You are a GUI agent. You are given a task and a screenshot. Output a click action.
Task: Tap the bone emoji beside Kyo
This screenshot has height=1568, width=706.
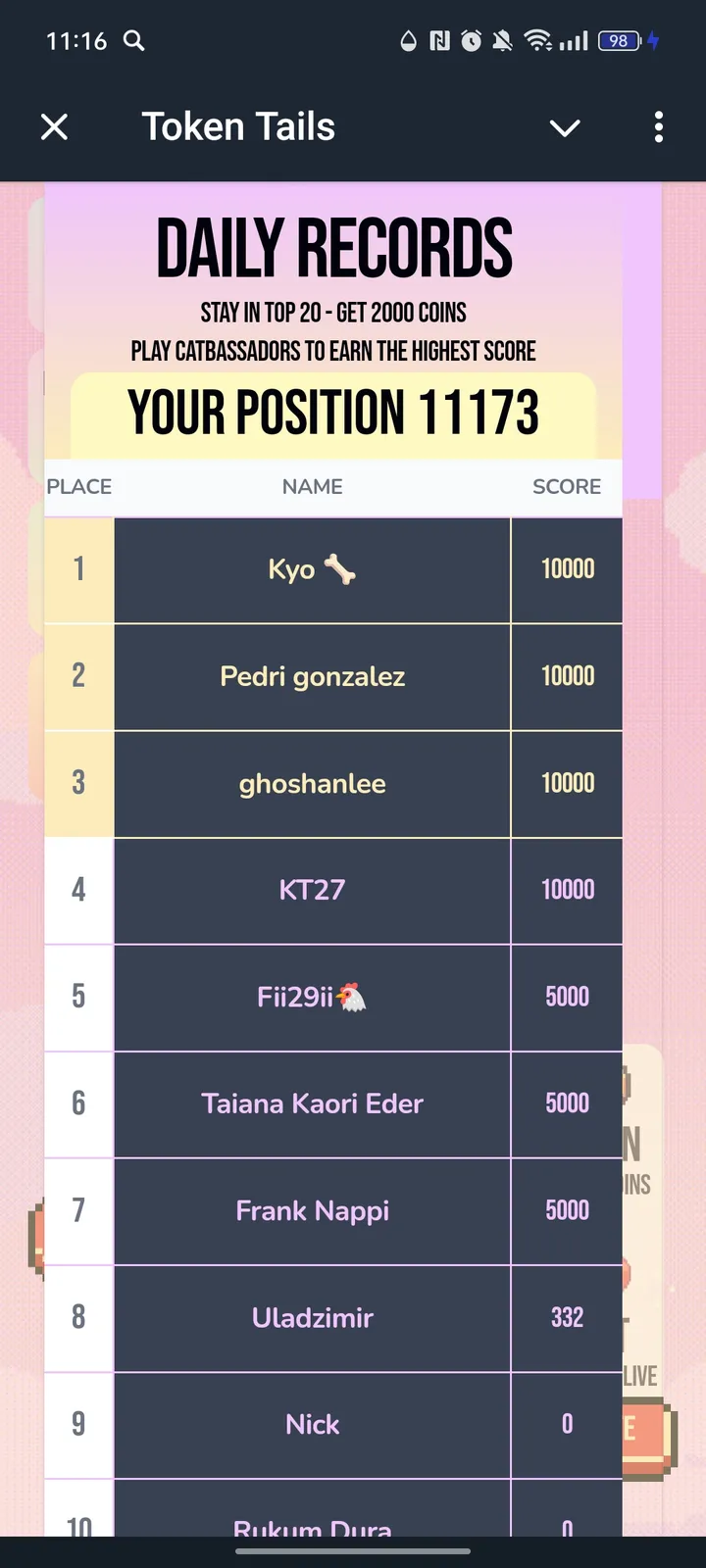[340, 568]
